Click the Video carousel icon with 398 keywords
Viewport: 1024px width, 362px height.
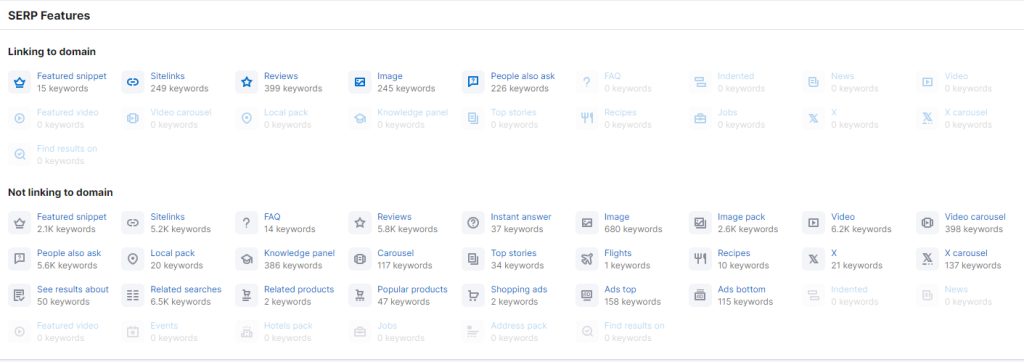[x=927, y=223]
